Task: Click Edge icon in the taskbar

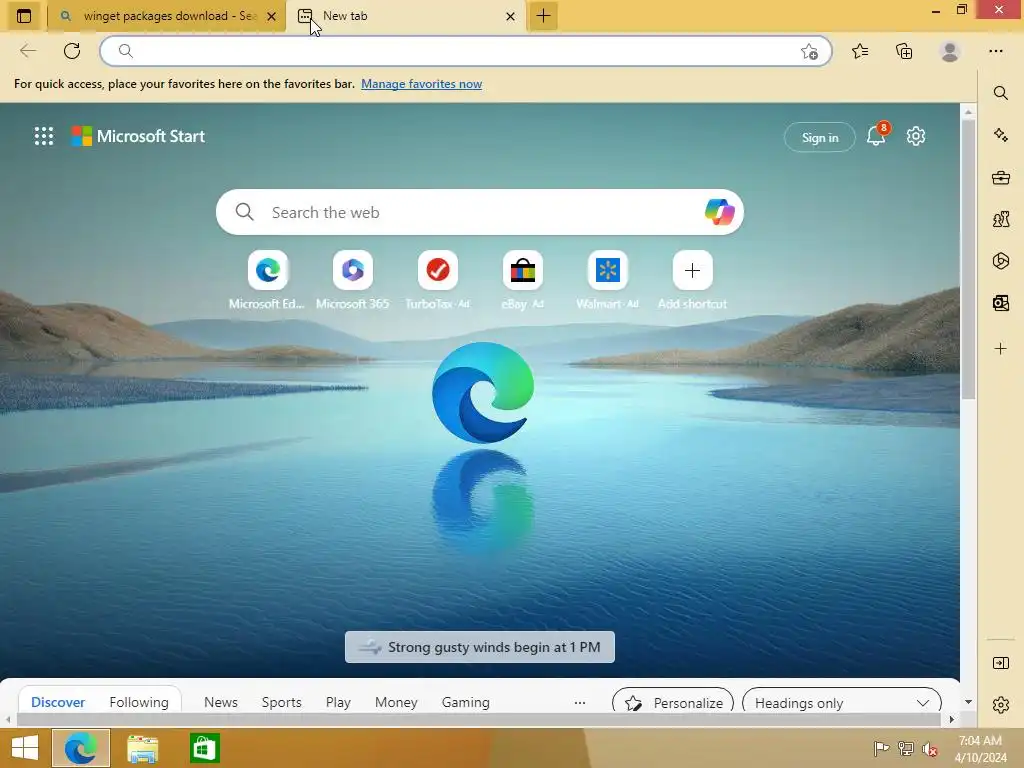Action: pos(80,748)
